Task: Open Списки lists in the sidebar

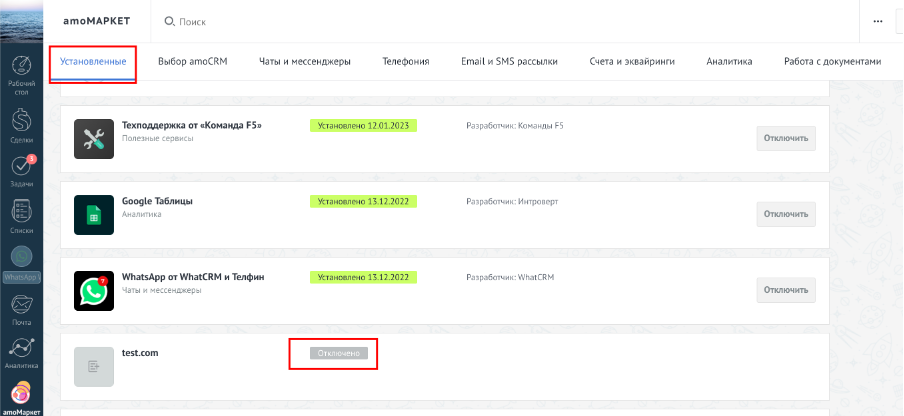Action: (x=21, y=217)
